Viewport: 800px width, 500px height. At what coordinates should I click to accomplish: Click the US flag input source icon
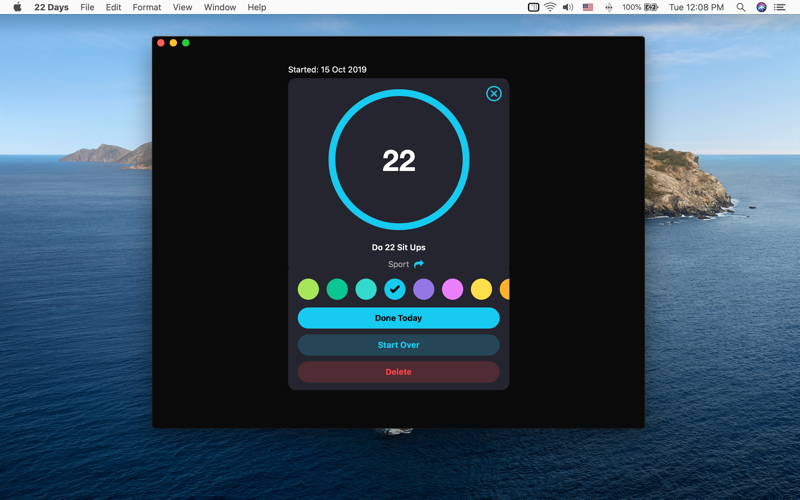coord(588,7)
